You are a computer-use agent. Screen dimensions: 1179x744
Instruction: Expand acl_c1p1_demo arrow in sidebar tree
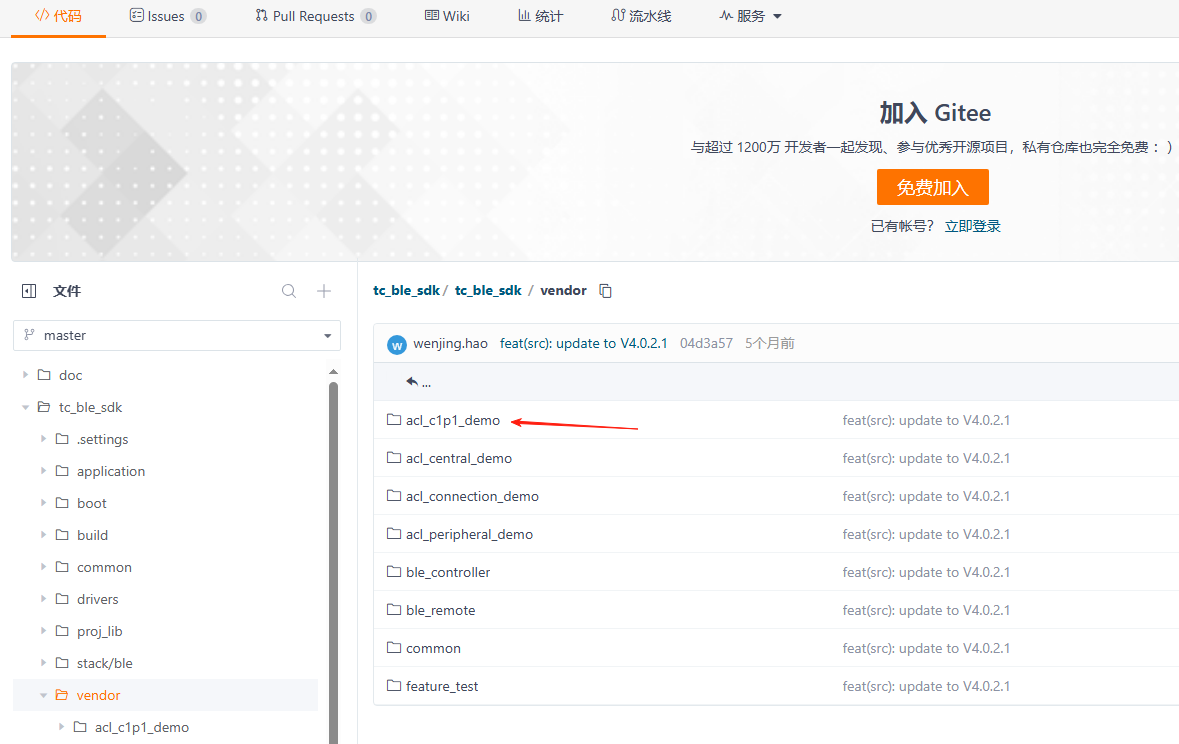click(x=62, y=727)
